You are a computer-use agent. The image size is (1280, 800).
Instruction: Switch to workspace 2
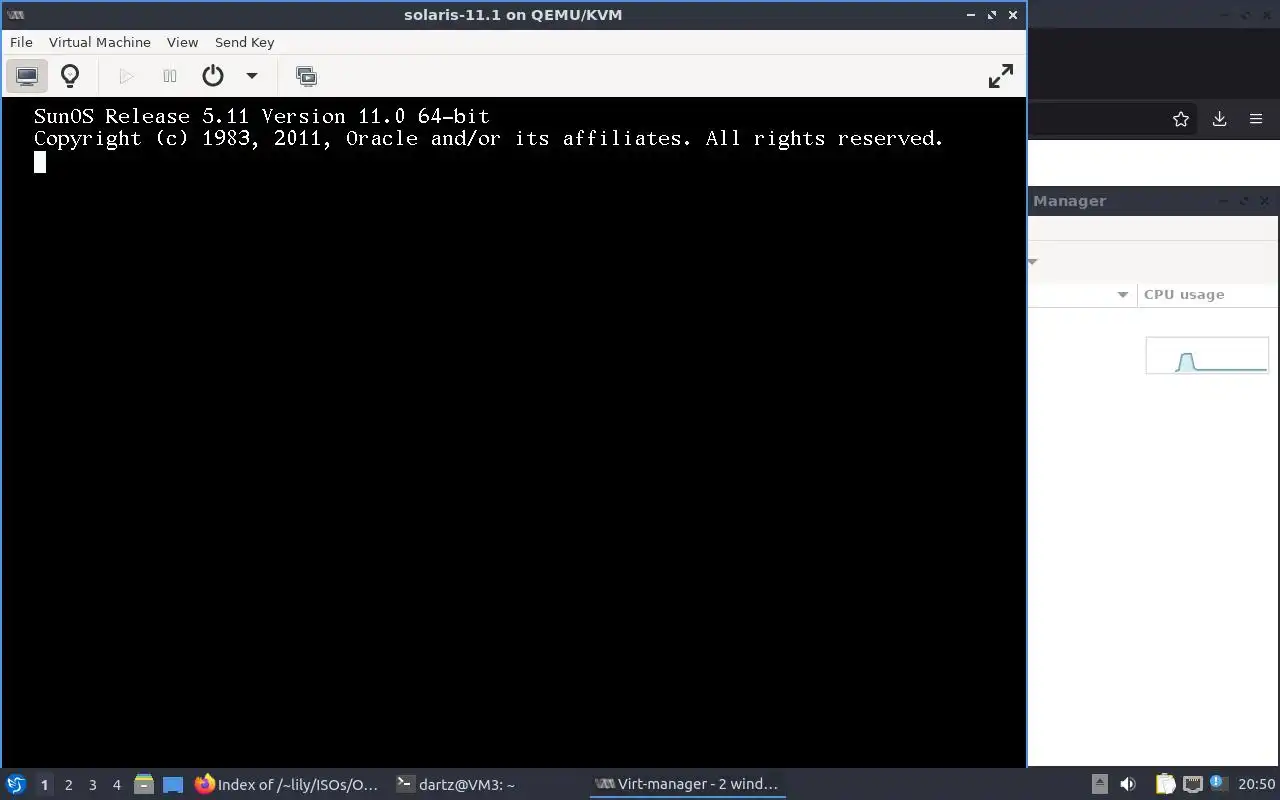coord(68,784)
